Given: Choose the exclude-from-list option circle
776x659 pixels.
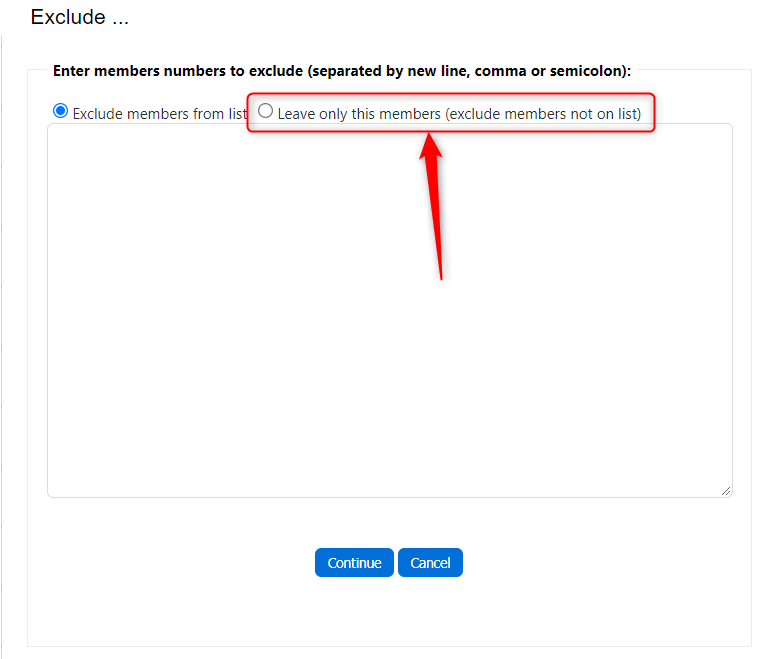Looking at the screenshot, I should pyautogui.click(x=60, y=111).
